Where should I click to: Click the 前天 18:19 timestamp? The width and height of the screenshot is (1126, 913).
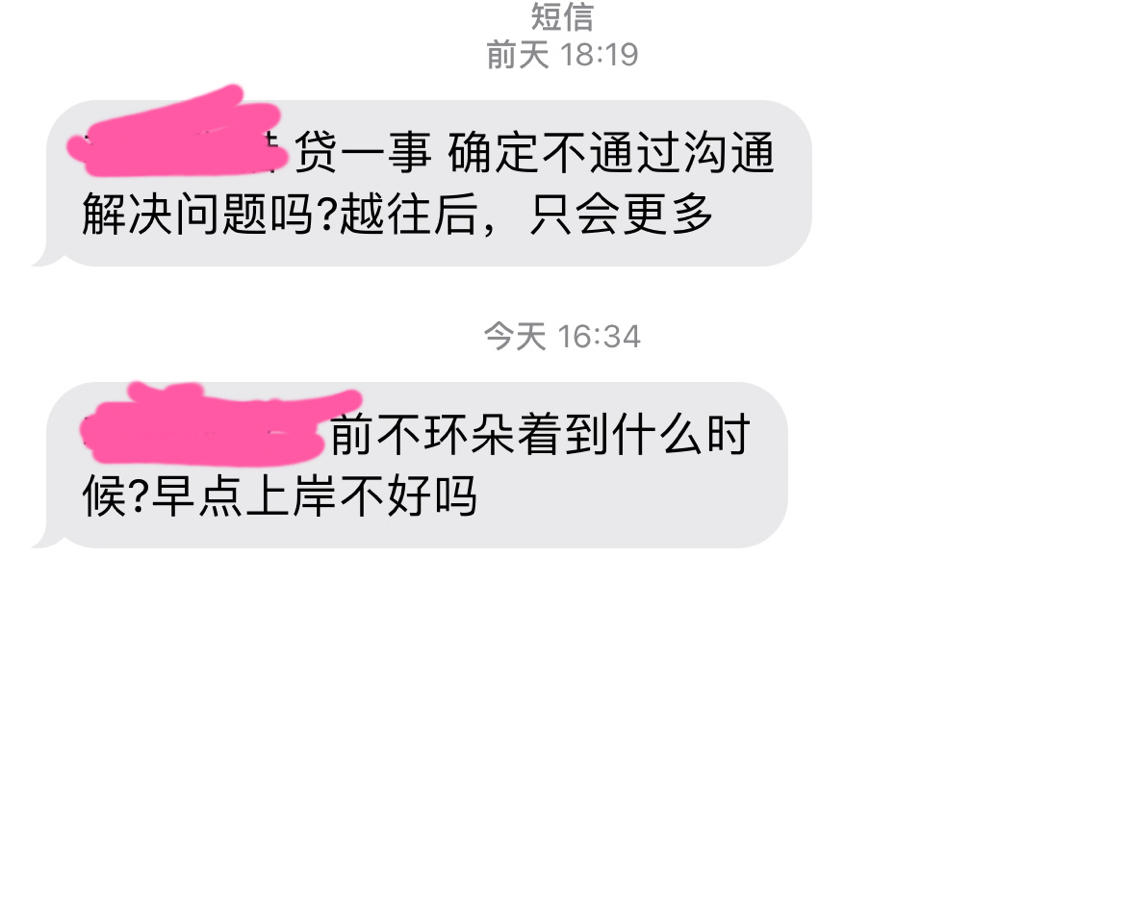click(x=562, y=55)
